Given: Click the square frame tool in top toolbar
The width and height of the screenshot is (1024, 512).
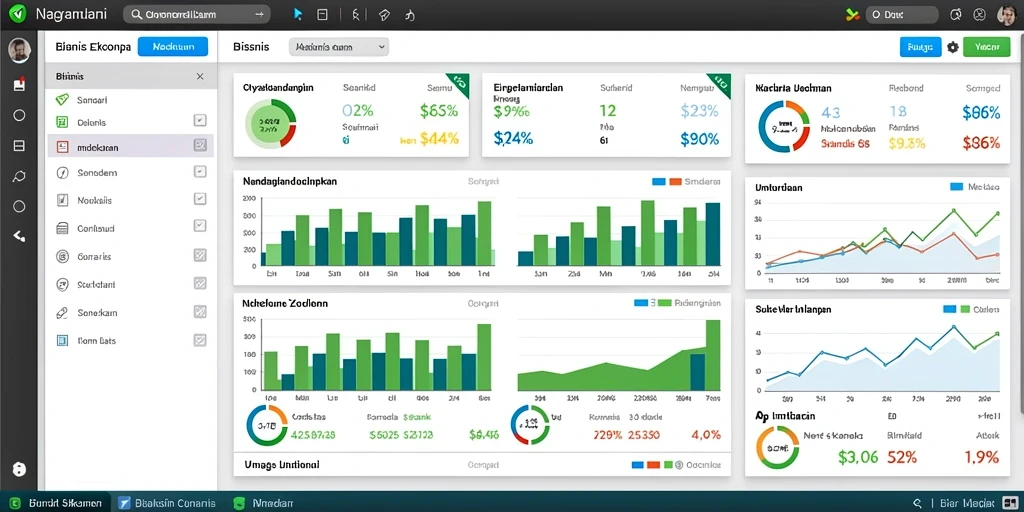Looking at the screenshot, I should pos(322,14).
